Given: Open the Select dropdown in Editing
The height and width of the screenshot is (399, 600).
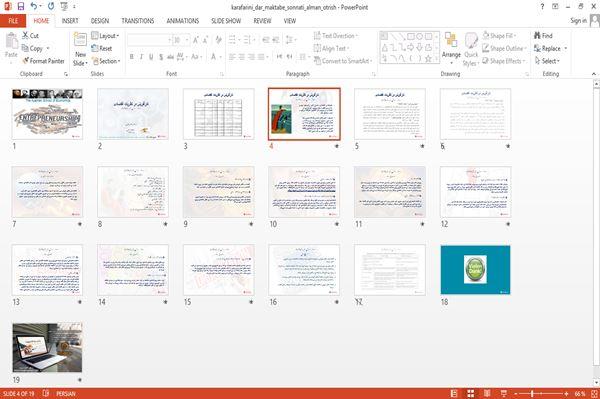Looking at the screenshot, I should click(547, 61).
